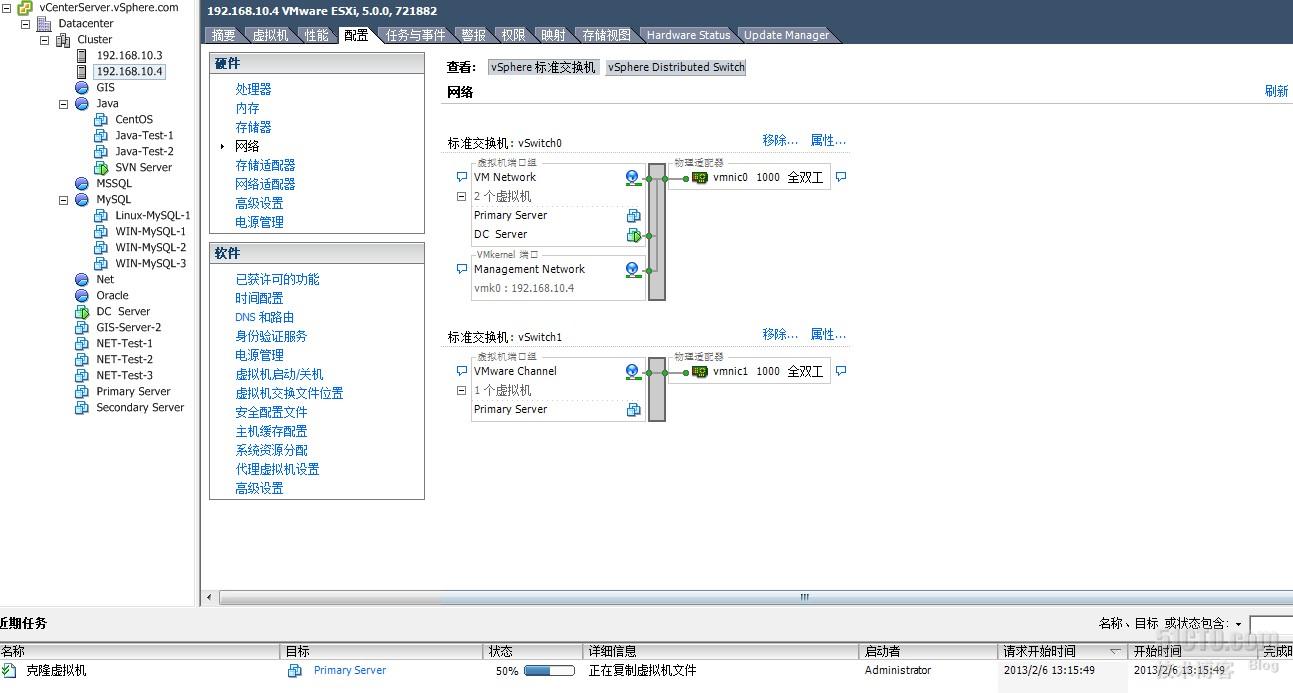1293x693 pixels.
Task: Click the recent tasks filter input field
Action: click(x=1270, y=624)
